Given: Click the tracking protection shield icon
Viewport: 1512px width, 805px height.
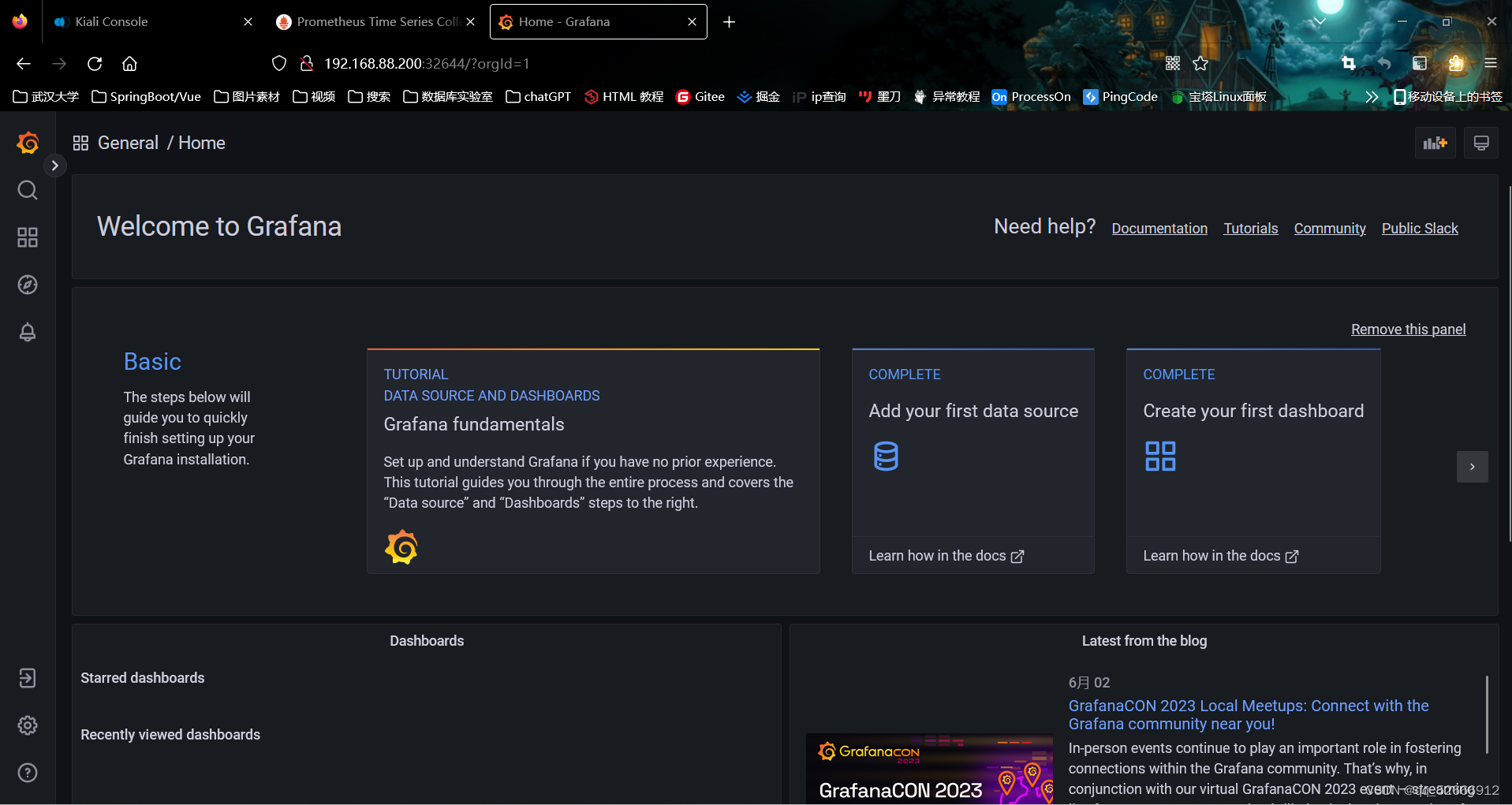Looking at the screenshot, I should click(x=279, y=64).
